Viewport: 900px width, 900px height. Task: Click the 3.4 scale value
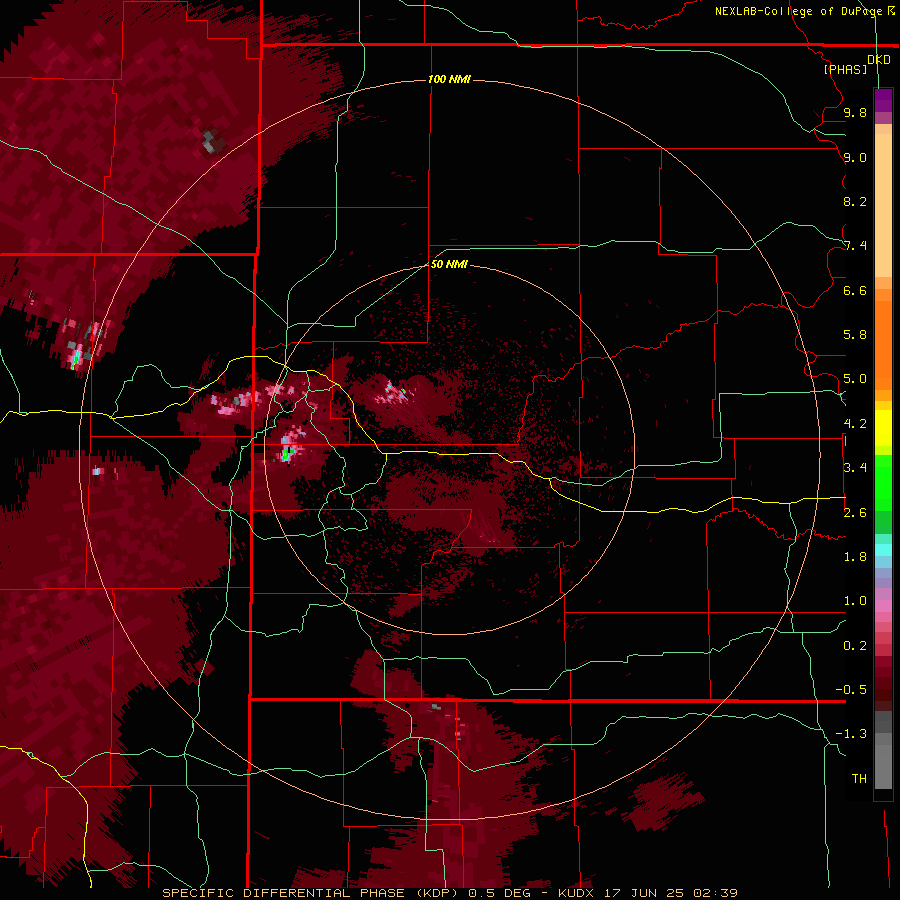(855, 468)
